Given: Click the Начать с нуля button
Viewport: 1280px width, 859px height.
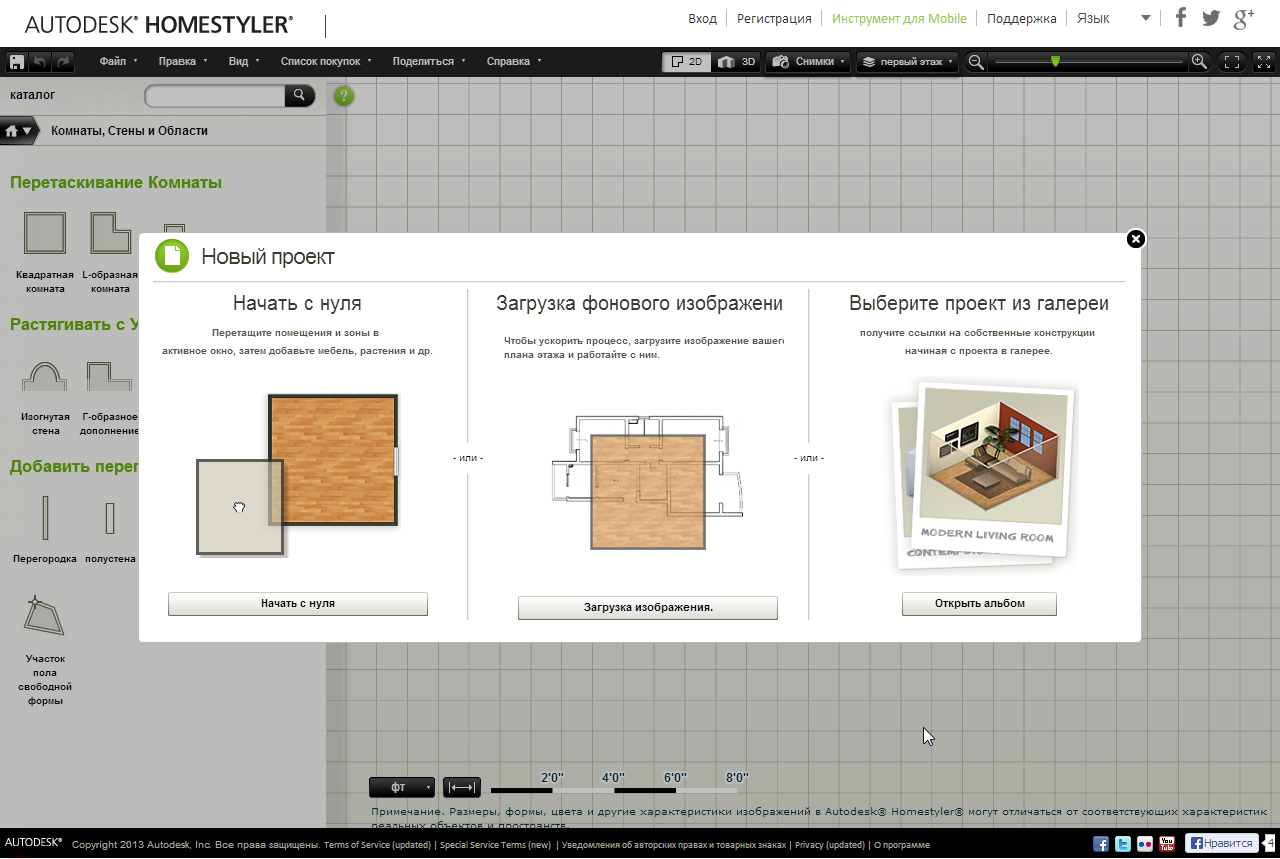Looking at the screenshot, I should coord(297,604).
